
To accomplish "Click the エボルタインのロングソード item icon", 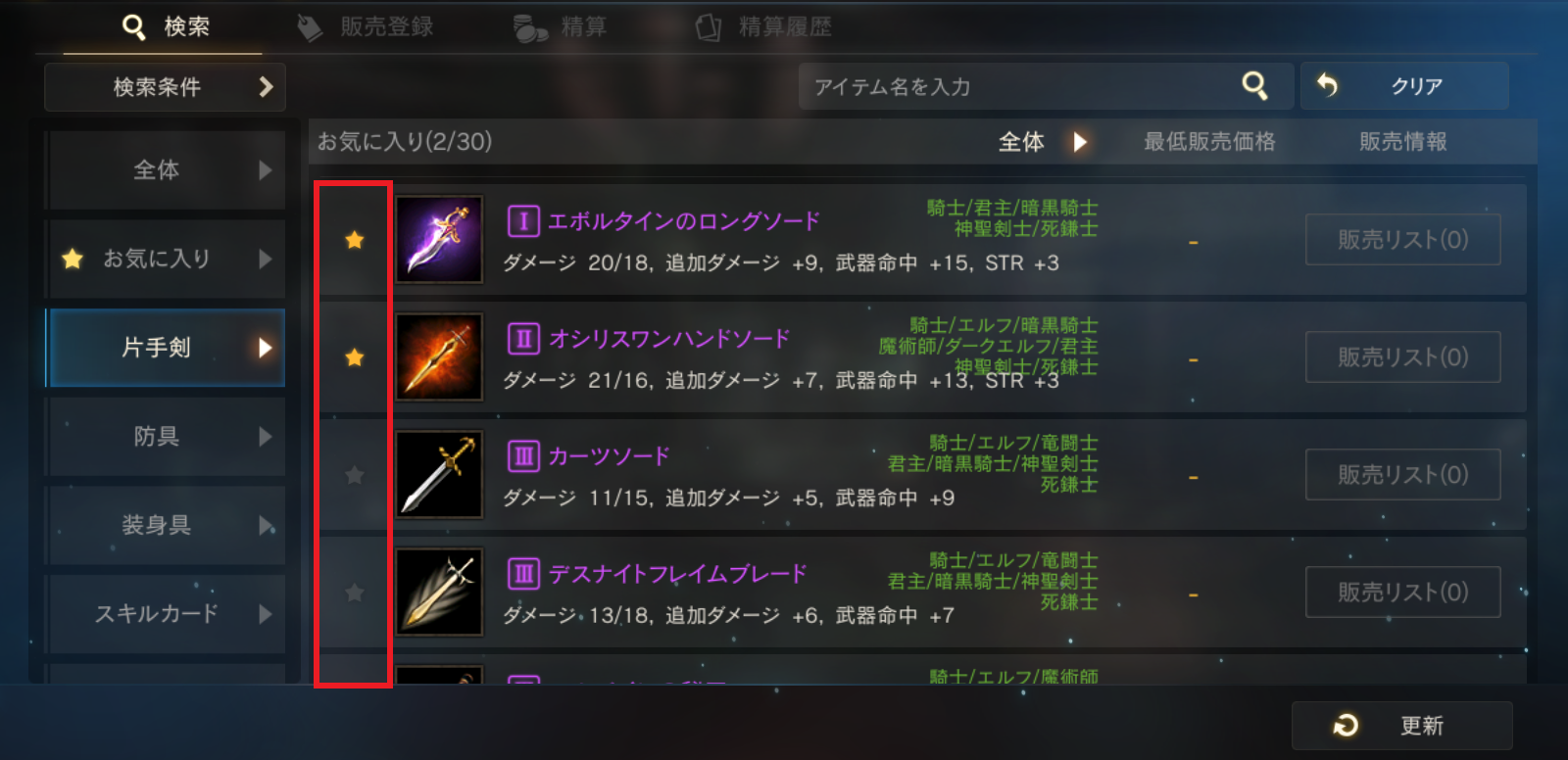I will pyautogui.click(x=439, y=240).
